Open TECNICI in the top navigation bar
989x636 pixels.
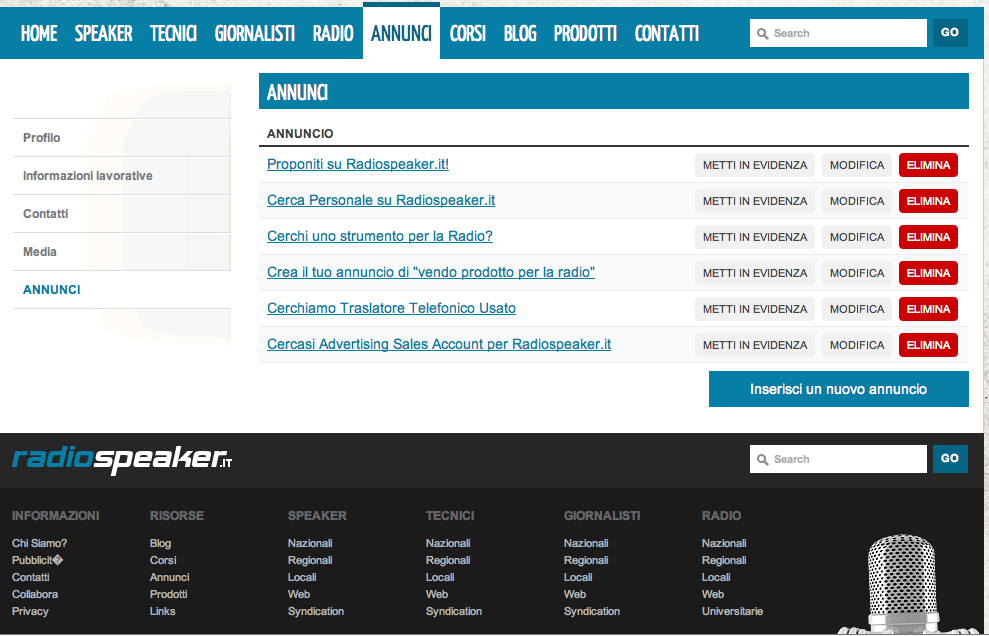pos(173,33)
